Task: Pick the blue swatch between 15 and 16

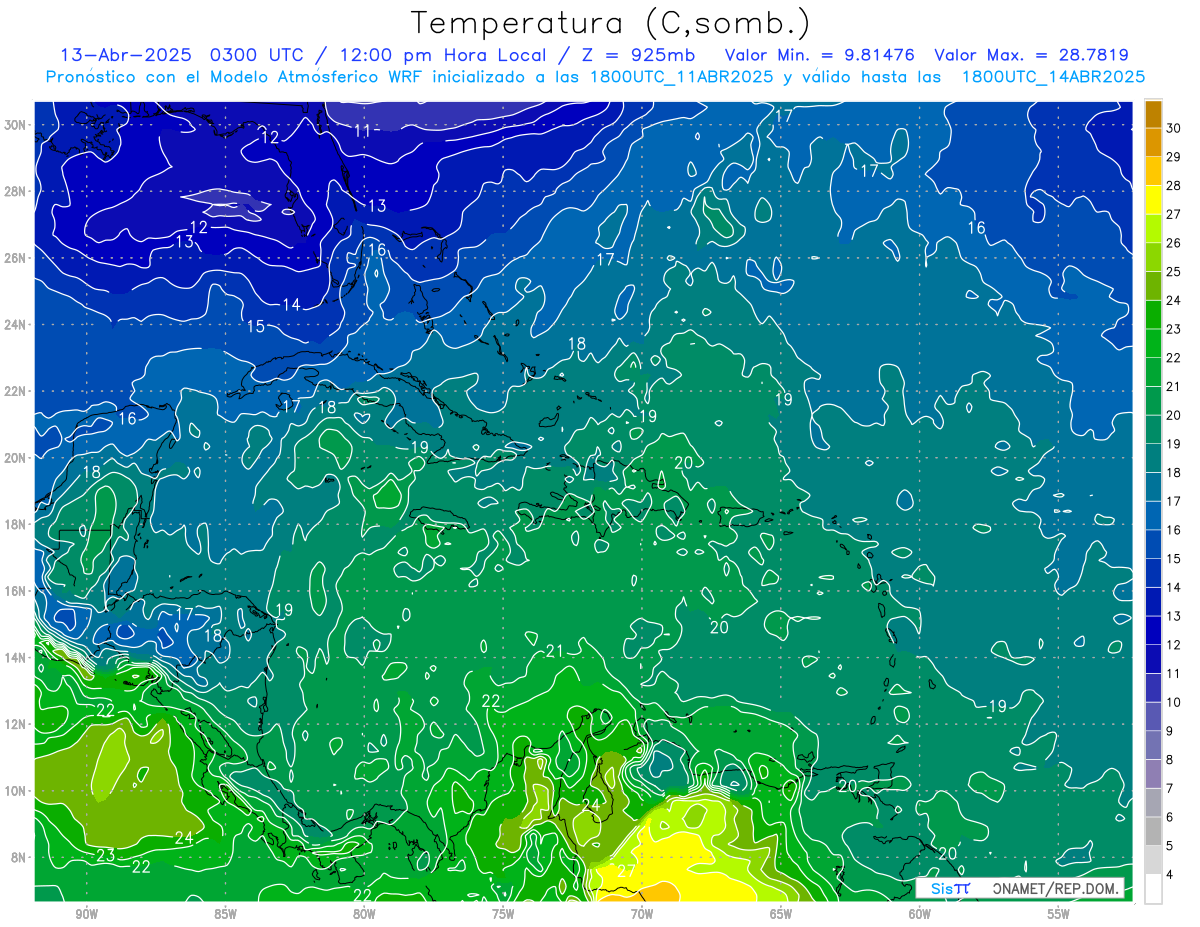Action: point(1153,545)
